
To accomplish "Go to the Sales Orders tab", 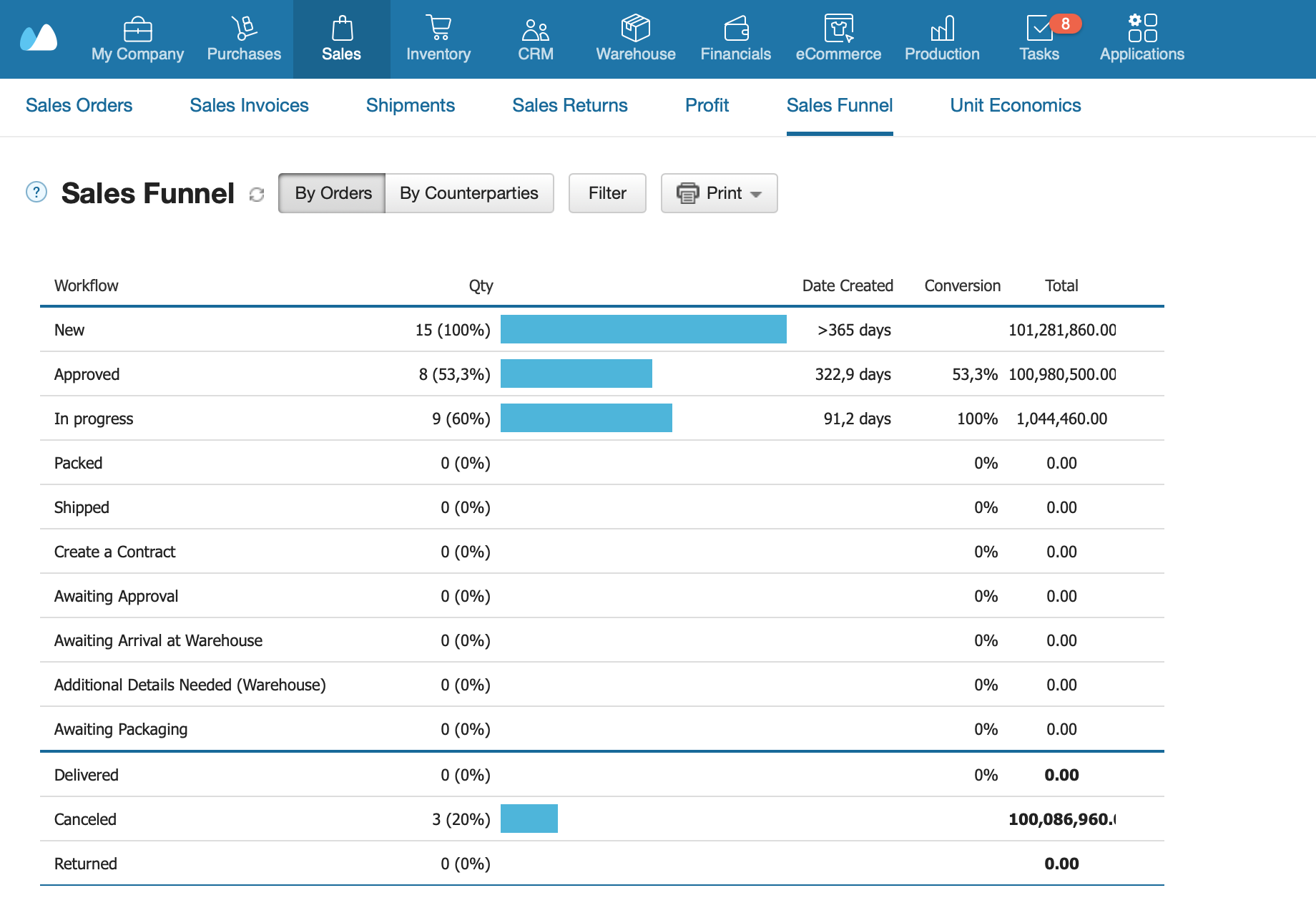I will [79, 105].
